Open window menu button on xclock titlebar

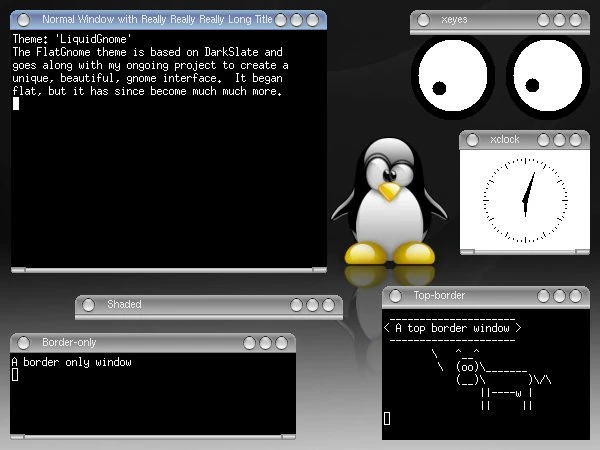472,140
